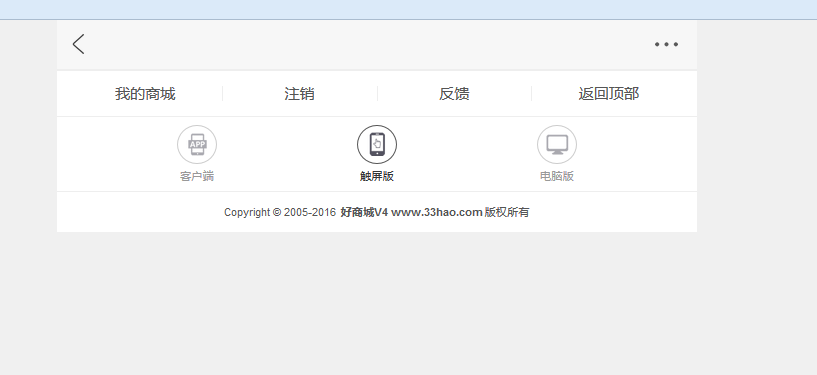
Task: Click the bold 好商城V4 text
Action: click(x=364, y=212)
